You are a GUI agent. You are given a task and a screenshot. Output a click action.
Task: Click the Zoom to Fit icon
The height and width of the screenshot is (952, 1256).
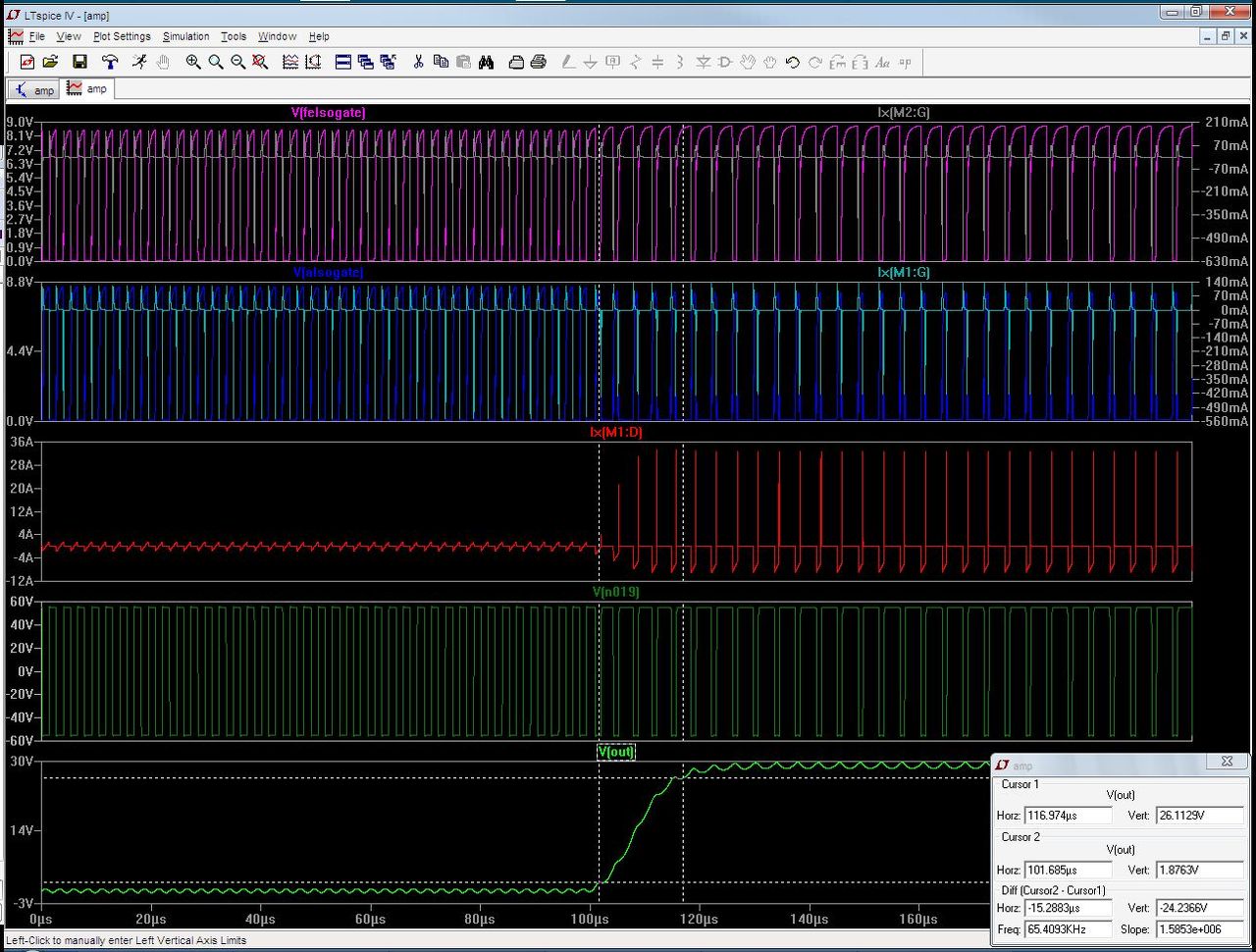(x=260, y=62)
